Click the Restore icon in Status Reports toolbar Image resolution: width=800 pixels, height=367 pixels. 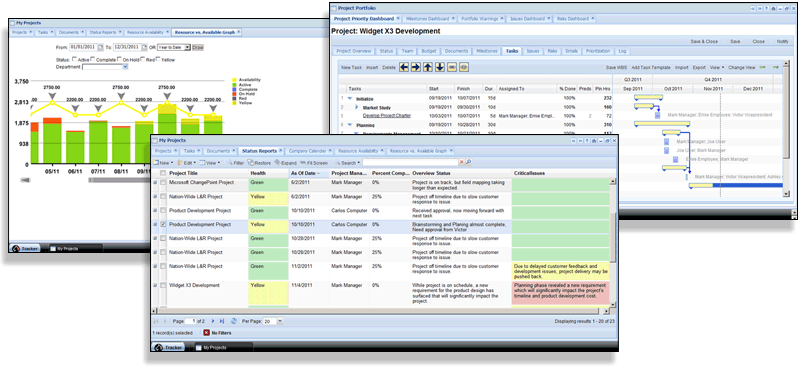(251, 163)
